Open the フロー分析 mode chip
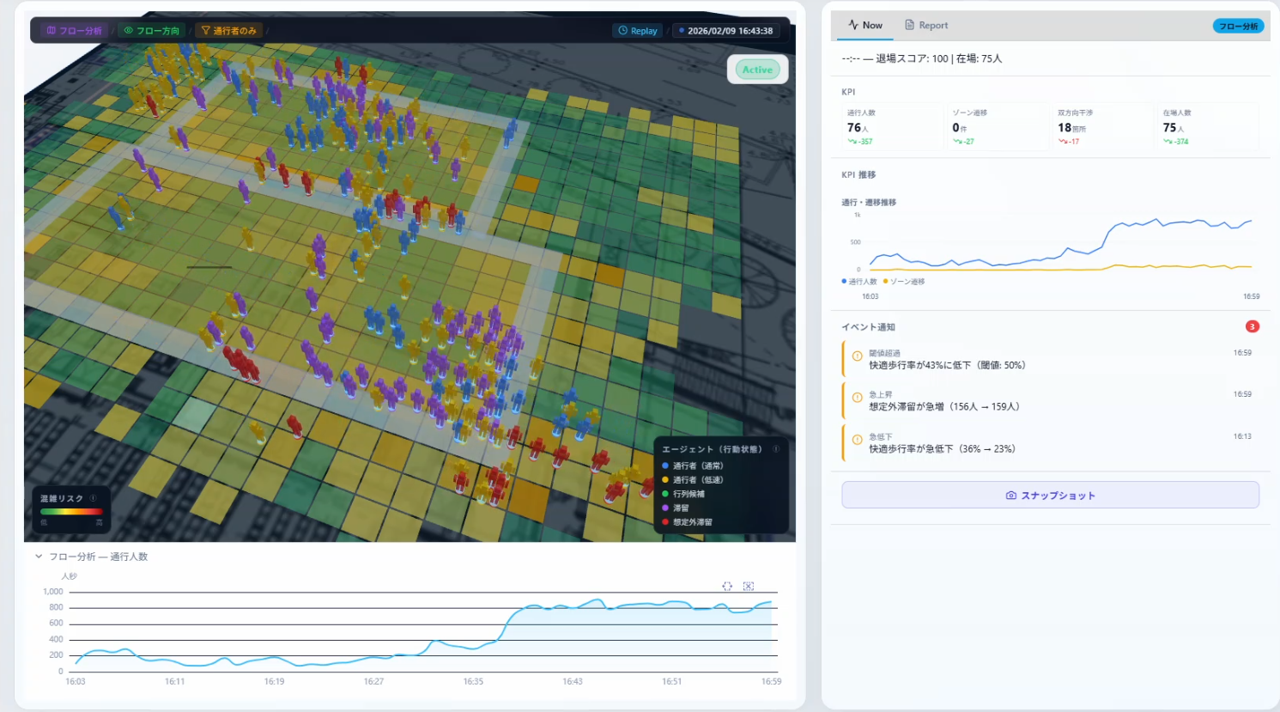The width and height of the screenshot is (1280, 712). (73, 31)
